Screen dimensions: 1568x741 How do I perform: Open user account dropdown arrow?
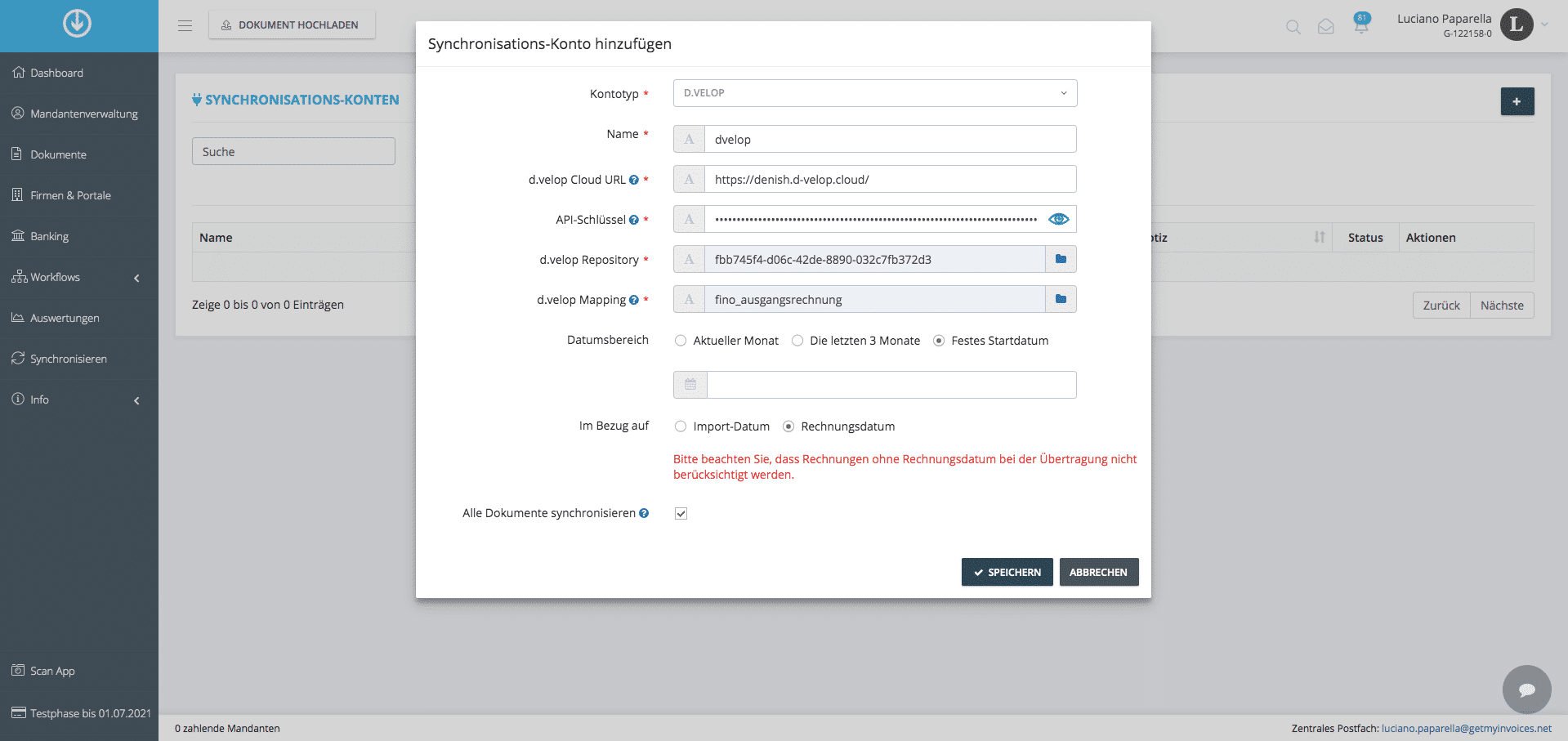click(x=1544, y=25)
